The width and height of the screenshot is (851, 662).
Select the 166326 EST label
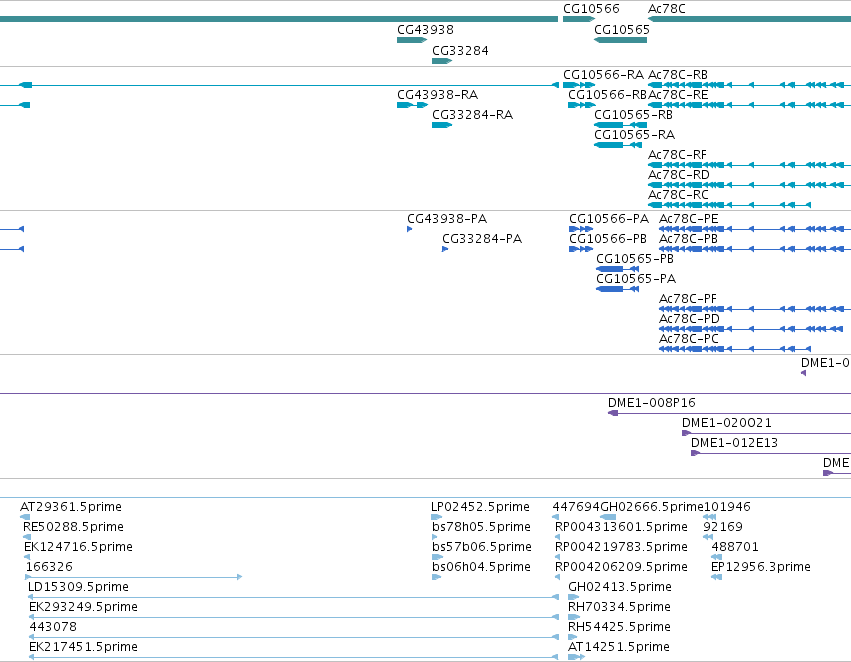coord(49,567)
